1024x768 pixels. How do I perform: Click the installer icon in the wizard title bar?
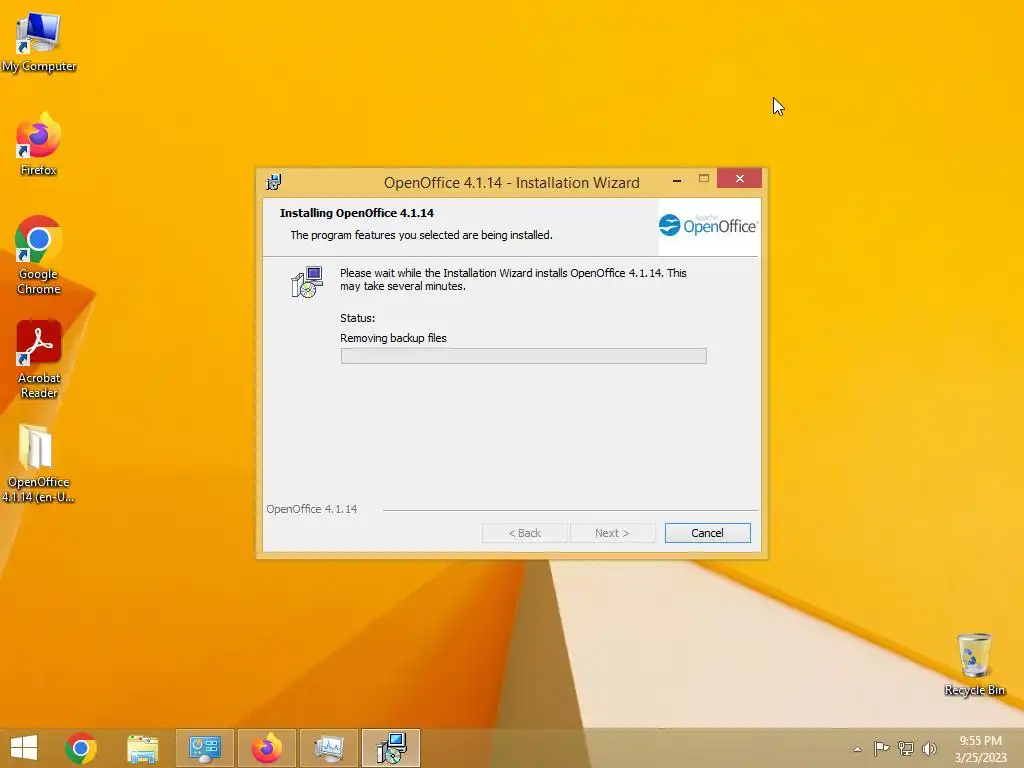click(x=274, y=182)
